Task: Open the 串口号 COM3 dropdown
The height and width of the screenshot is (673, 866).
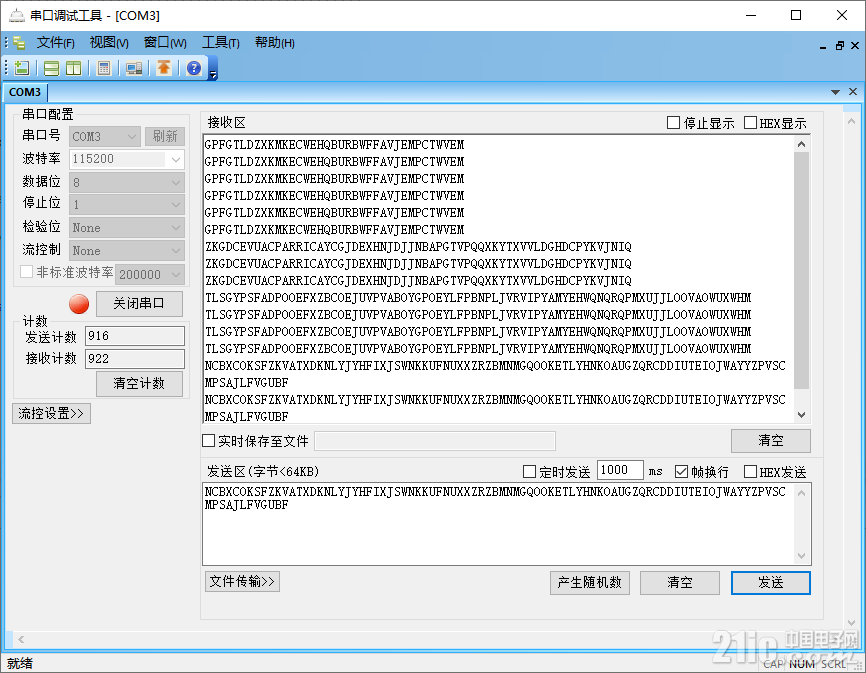Action: [x=104, y=136]
